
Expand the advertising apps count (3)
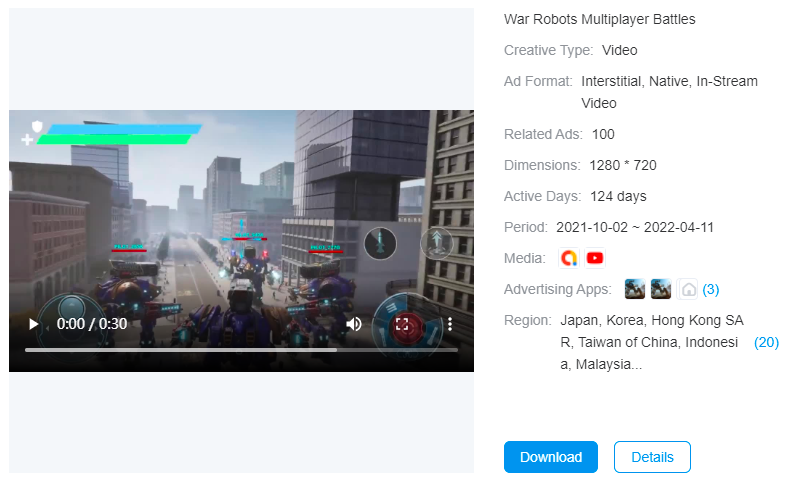711,289
